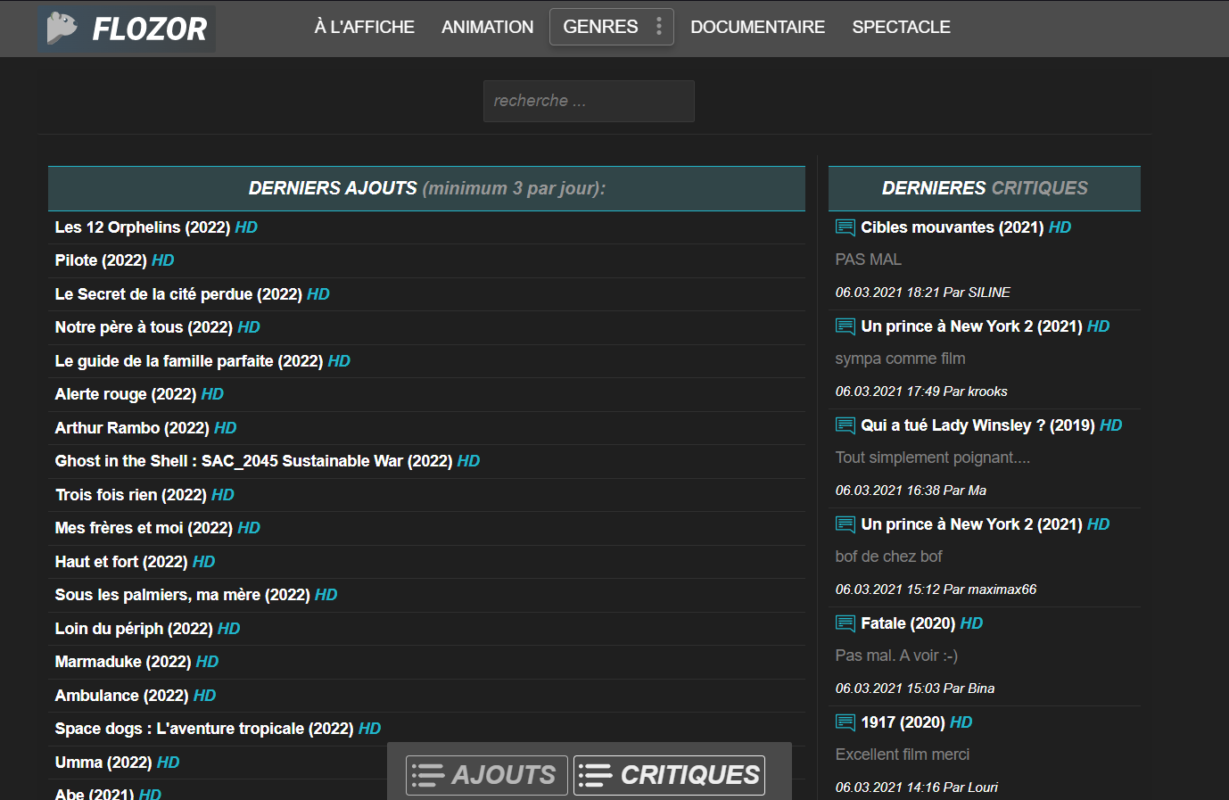Click list icon in AJOUTS button
Viewport: 1229px width, 800px height.
[428, 775]
